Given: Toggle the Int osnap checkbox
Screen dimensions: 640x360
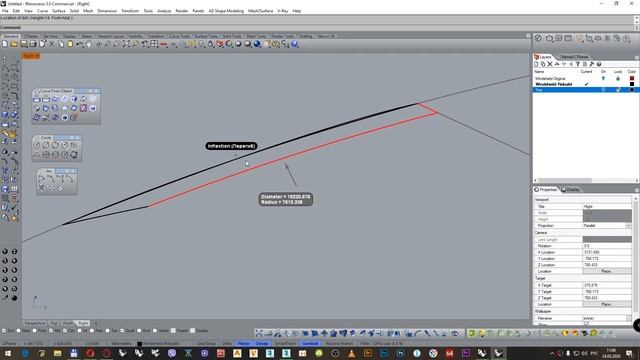Looking at the screenshot, I should point(80,331).
